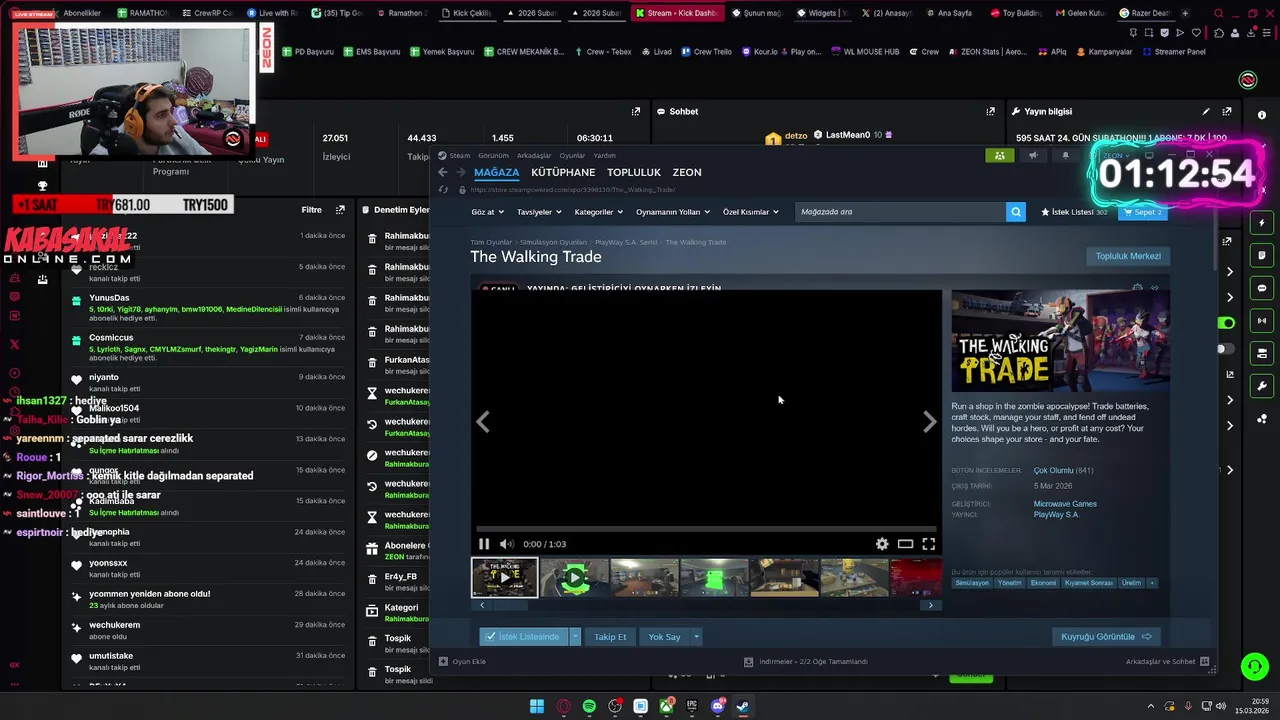Toggle theater mode in trailer player
Viewport: 1280px width, 720px height.
tap(905, 544)
